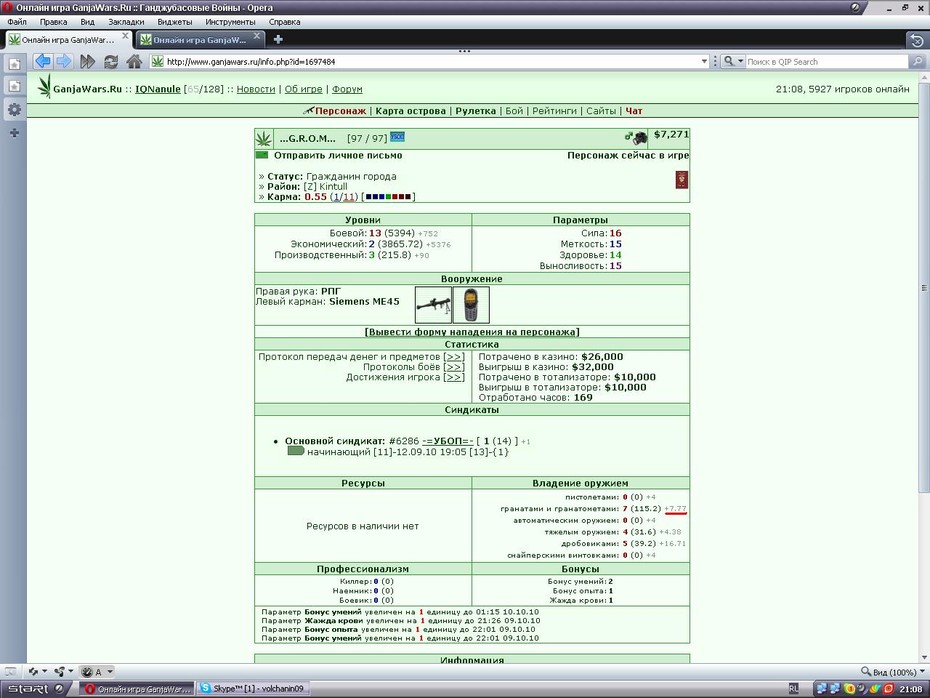Click the taskbar clock showing 21:08
The height and width of the screenshot is (698, 930).
910,689
